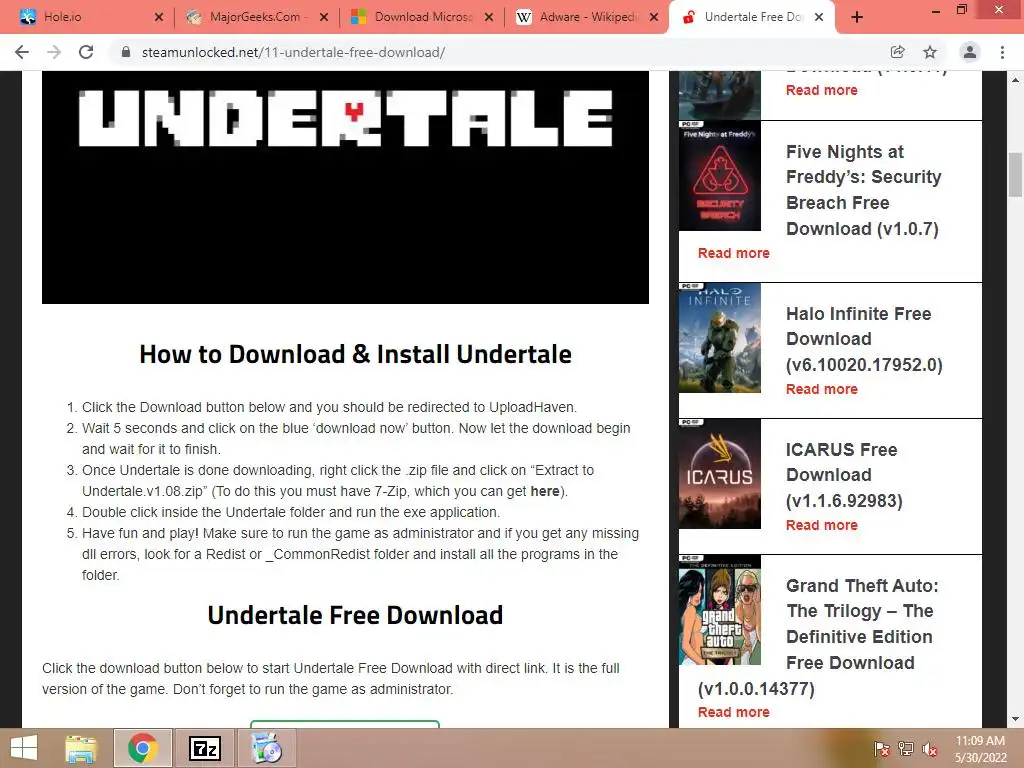The width and height of the screenshot is (1024, 768).
Task: Open a new tab with the plus button
Action: (x=857, y=18)
